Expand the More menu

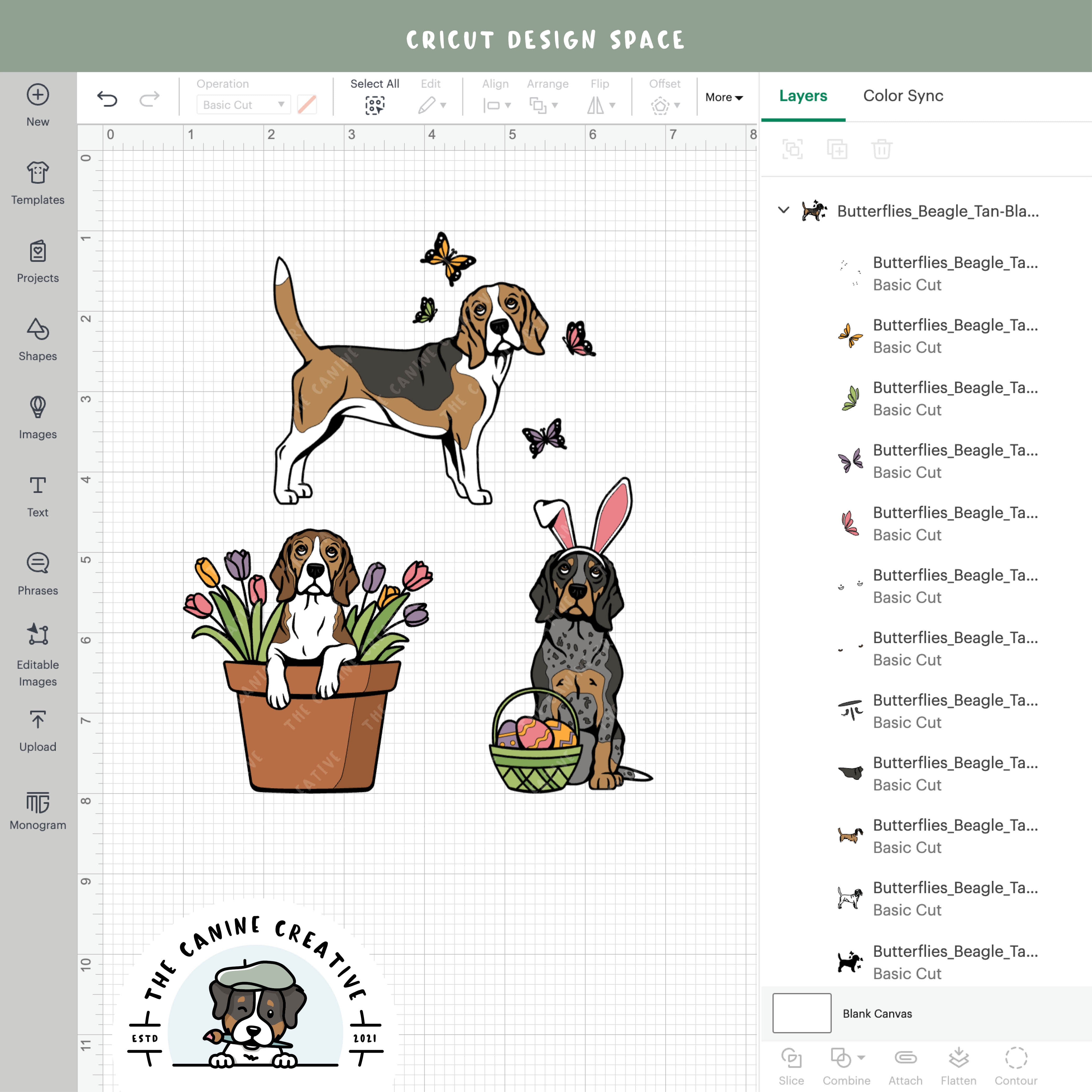point(724,97)
